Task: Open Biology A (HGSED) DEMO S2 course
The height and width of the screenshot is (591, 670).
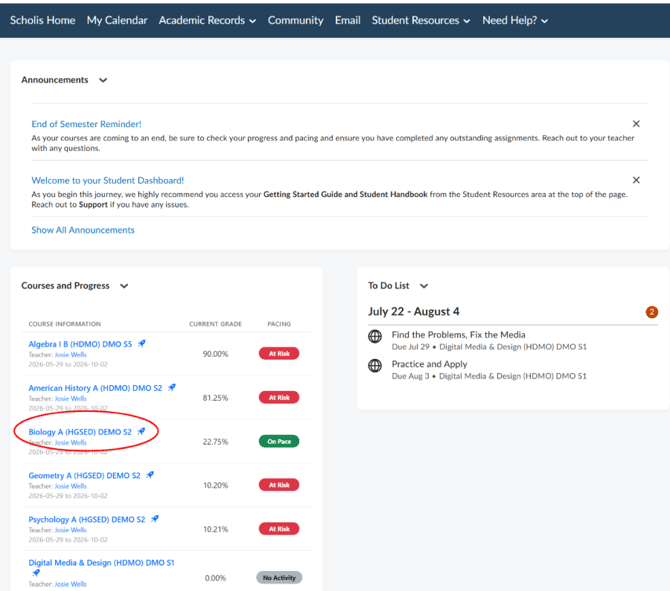Action: pyautogui.click(x=80, y=432)
